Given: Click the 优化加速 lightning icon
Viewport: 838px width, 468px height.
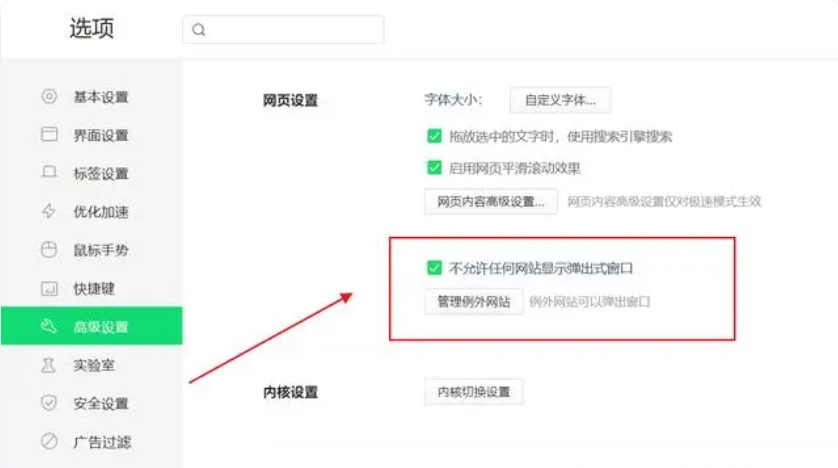Looking at the screenshot, I should click(49, 211).
